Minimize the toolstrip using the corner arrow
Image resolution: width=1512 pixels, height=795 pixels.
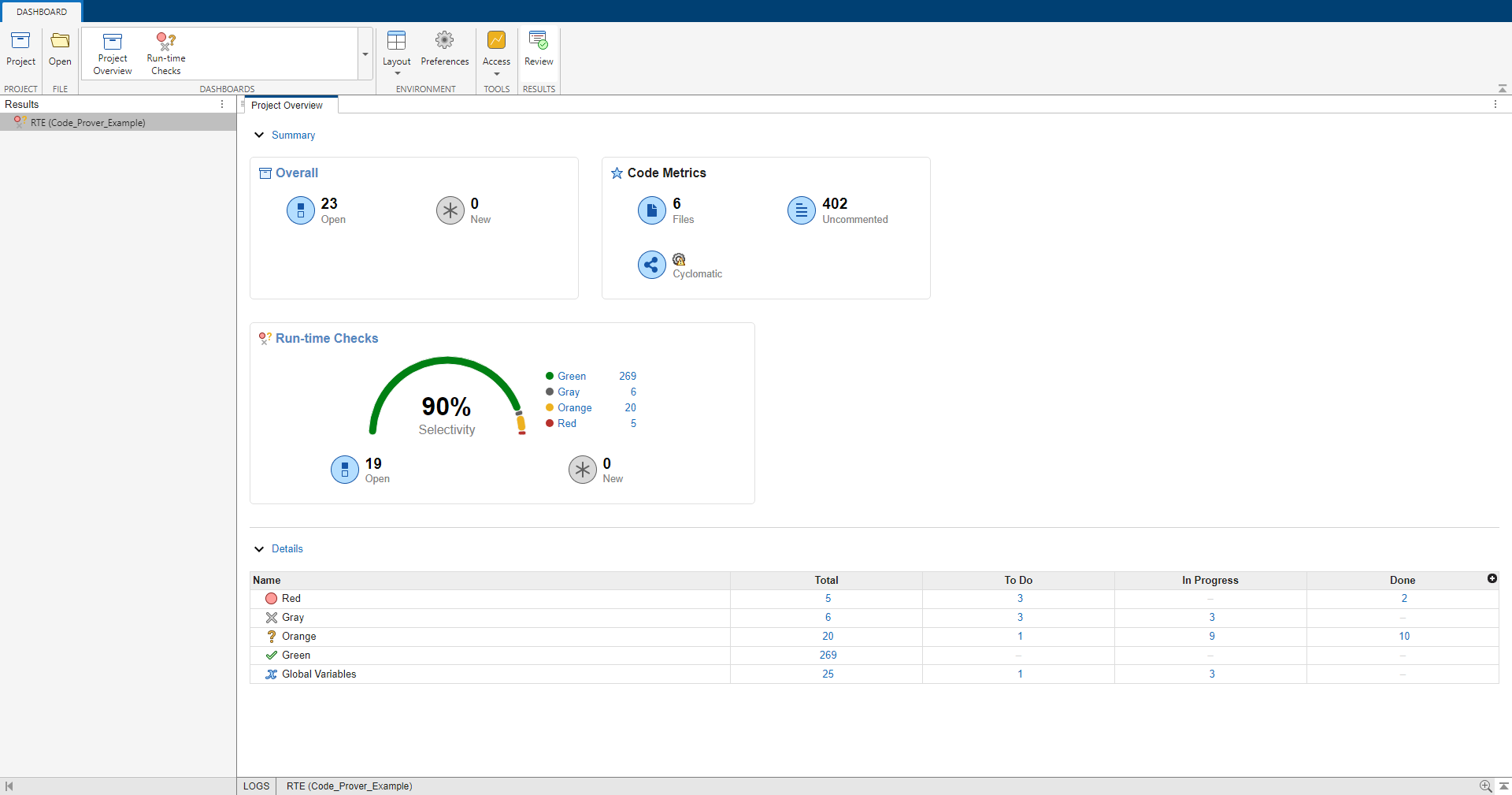tap(1503, 88)
